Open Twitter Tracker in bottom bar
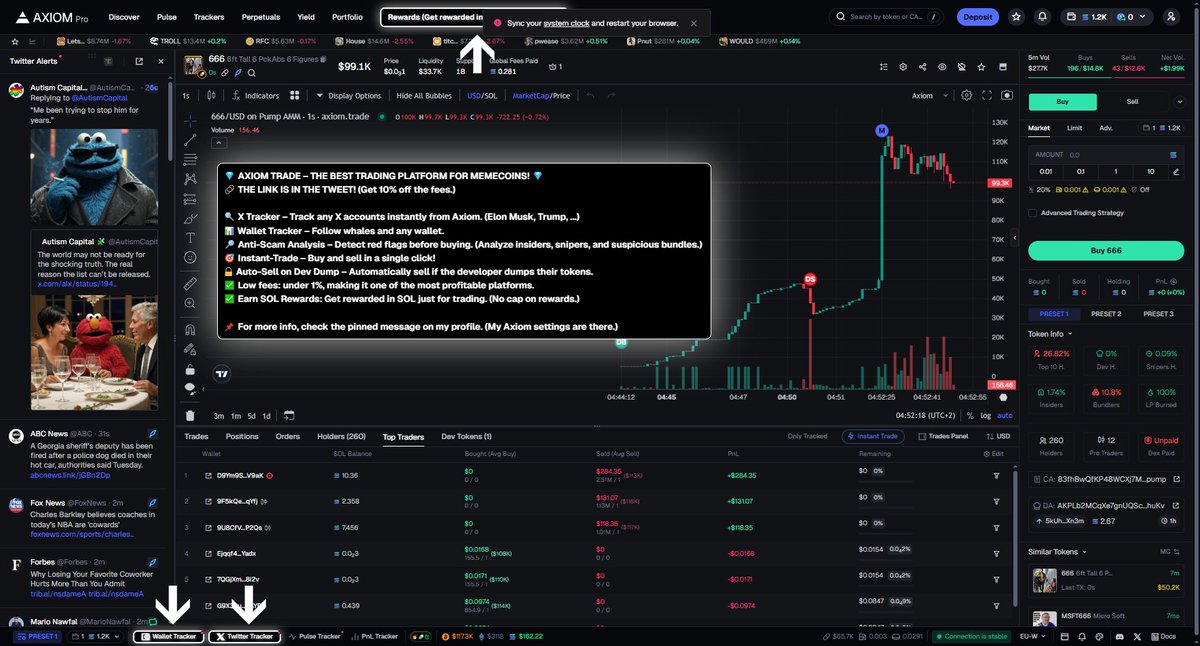Screen dimensions: 1200x646 click(244, 636)
